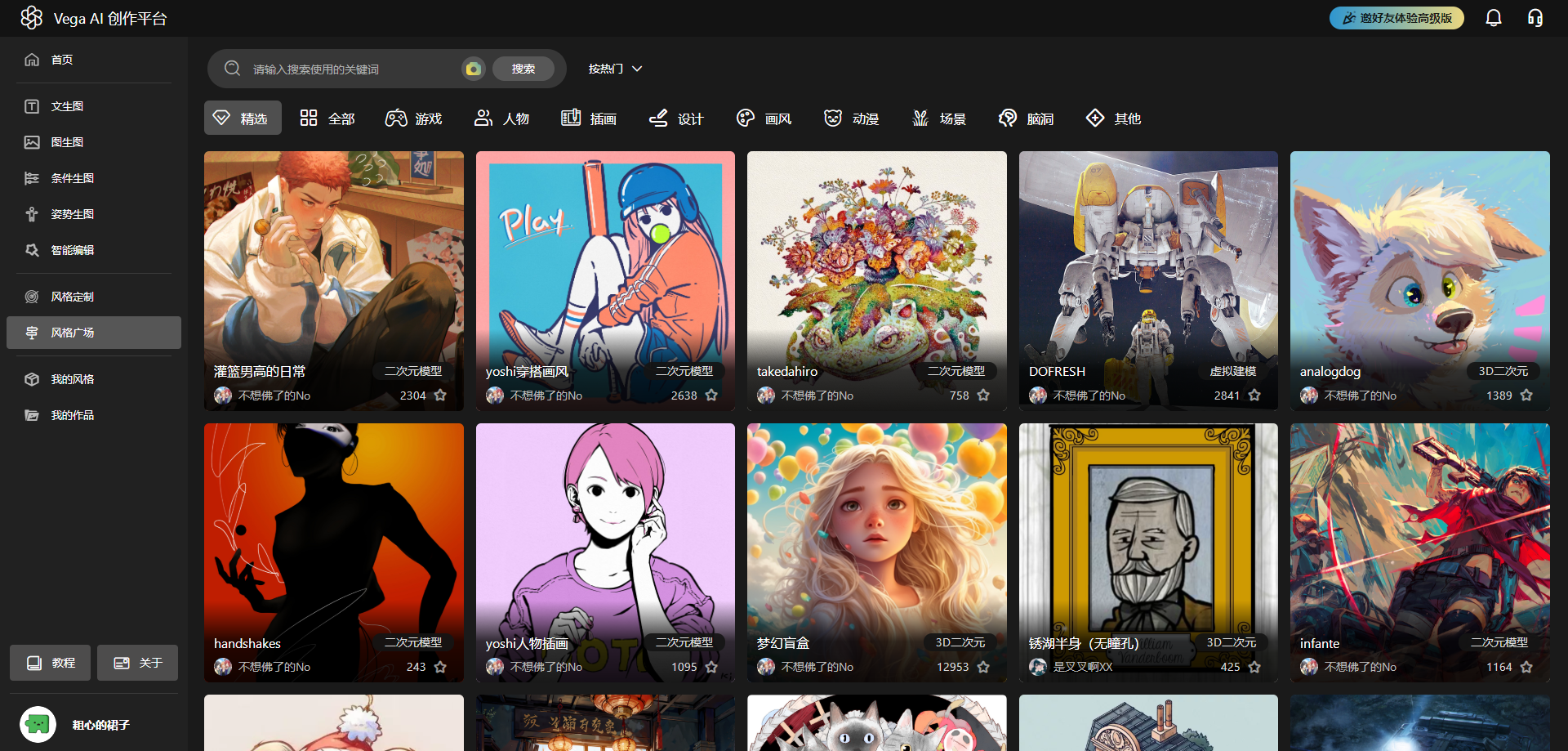Open the 场景 category tab
The width and height of the screenshot is (1568, 751).
tap(939, 118)
